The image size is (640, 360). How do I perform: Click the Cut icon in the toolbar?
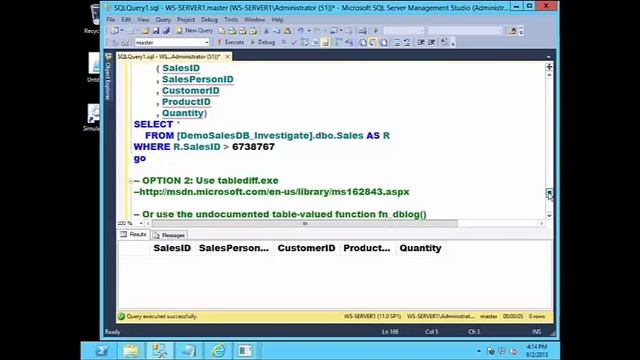(267, 31)
